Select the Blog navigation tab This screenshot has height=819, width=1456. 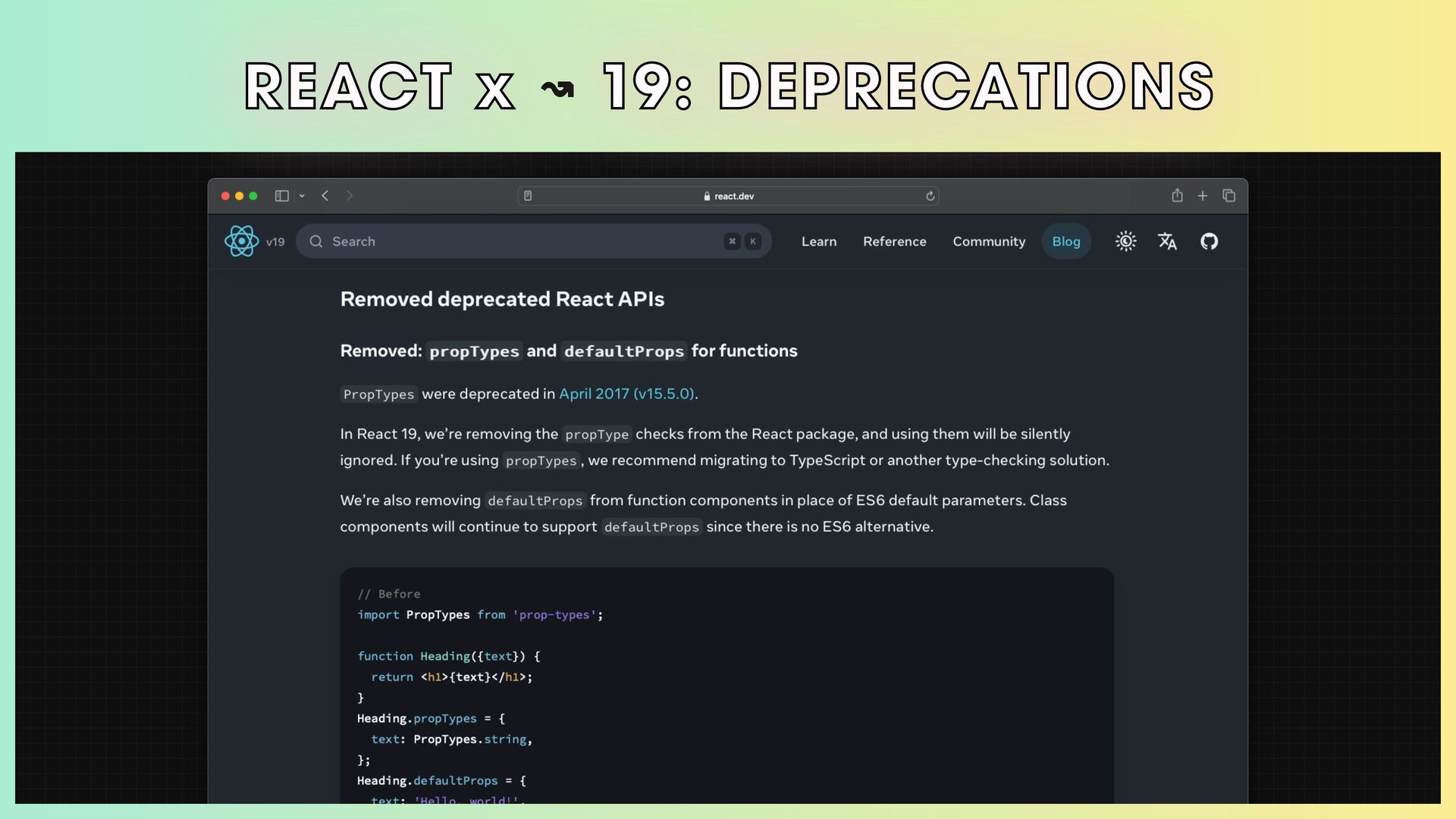[x=1065, y=241]
